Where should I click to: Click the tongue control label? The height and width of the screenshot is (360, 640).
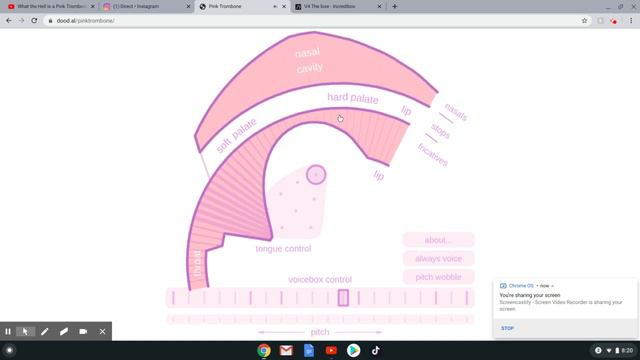pos(283,249)
